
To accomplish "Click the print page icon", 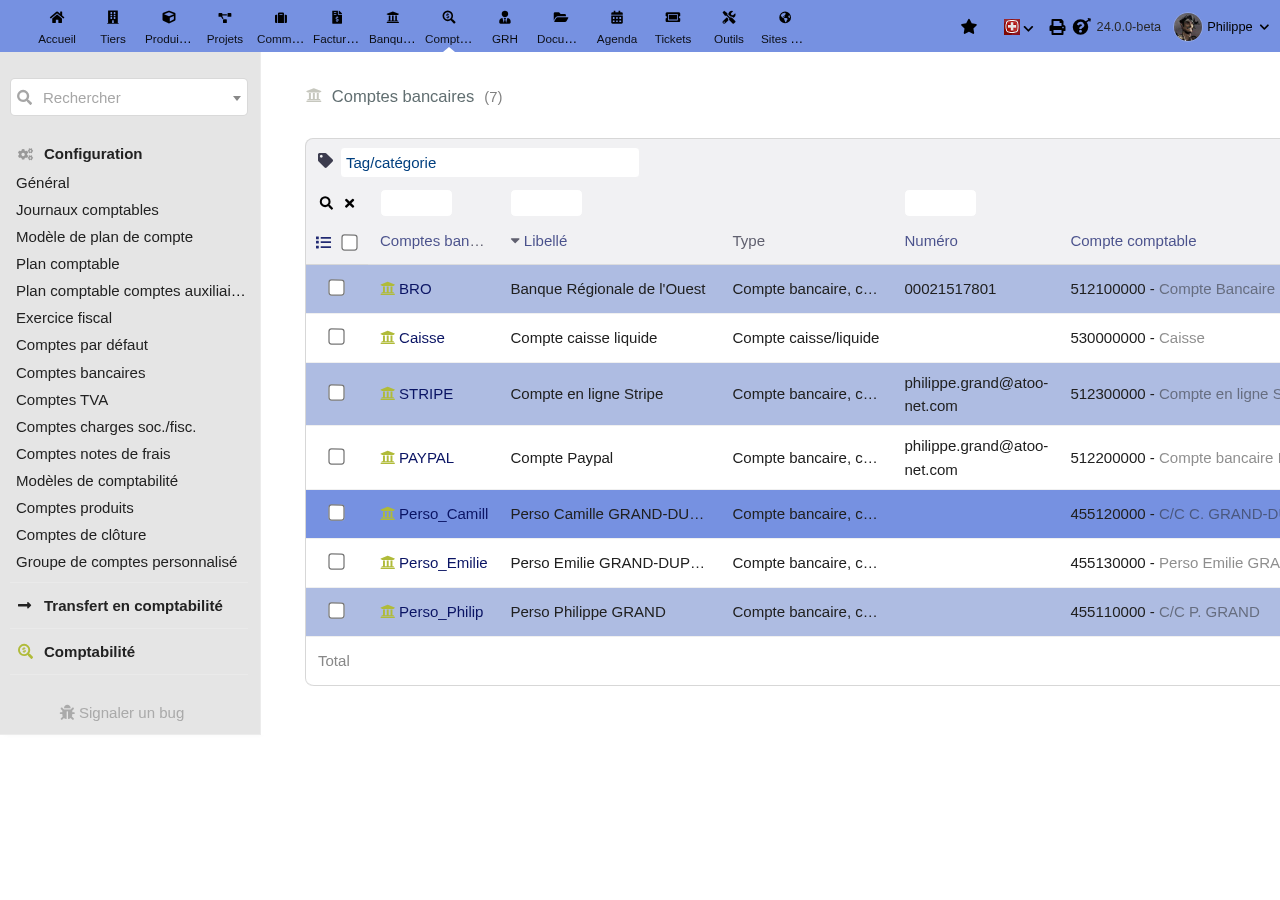I will (1057, 27).
